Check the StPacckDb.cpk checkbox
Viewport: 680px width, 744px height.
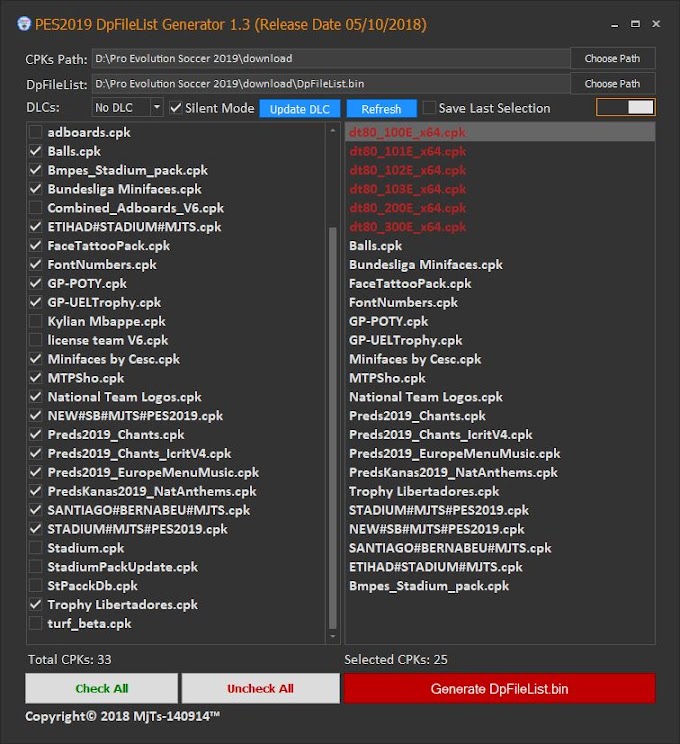click(36, 586)
